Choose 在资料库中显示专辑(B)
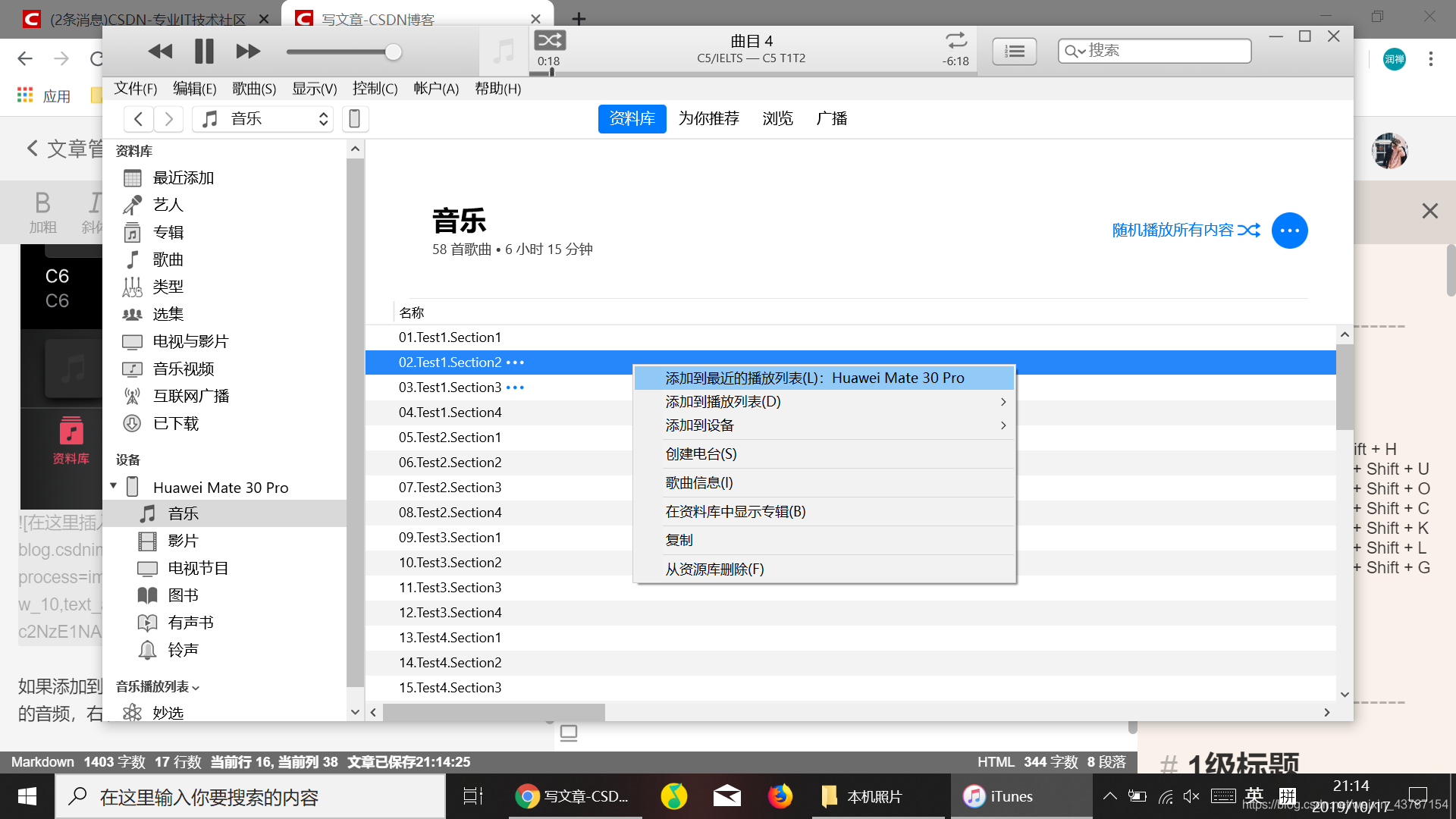Screen dimensions: 1456x819 824,512
